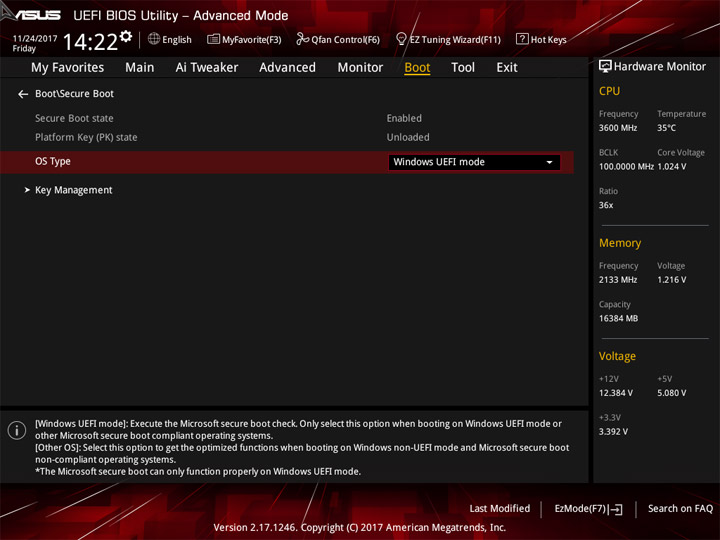The height and width of the screenshot is (540, 720).
Task: Launch EZ Tuning Wizard lightbulb icon
Action: (401, 39)
